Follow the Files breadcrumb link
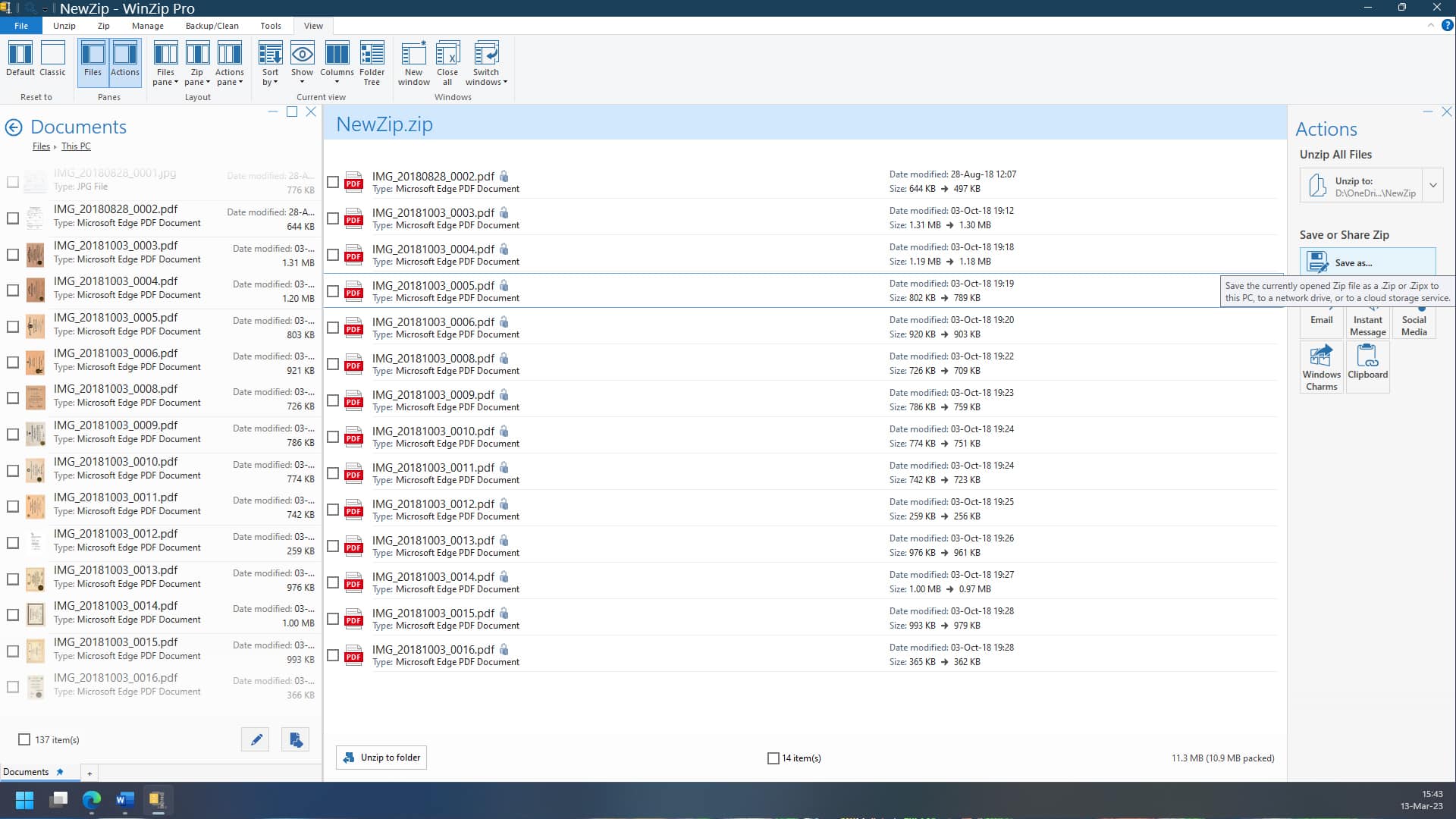 tap(41, 146)
